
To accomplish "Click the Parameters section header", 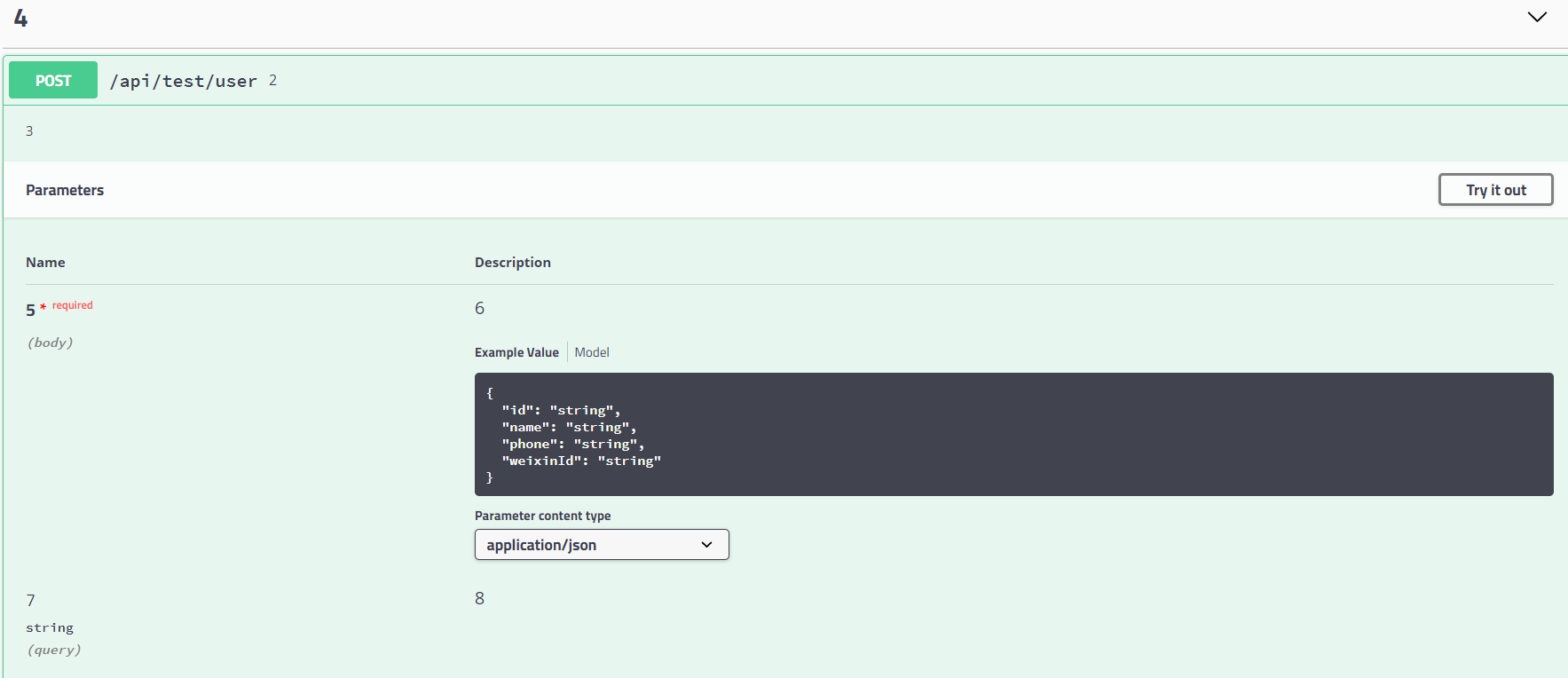I will (x=65, y=190).
